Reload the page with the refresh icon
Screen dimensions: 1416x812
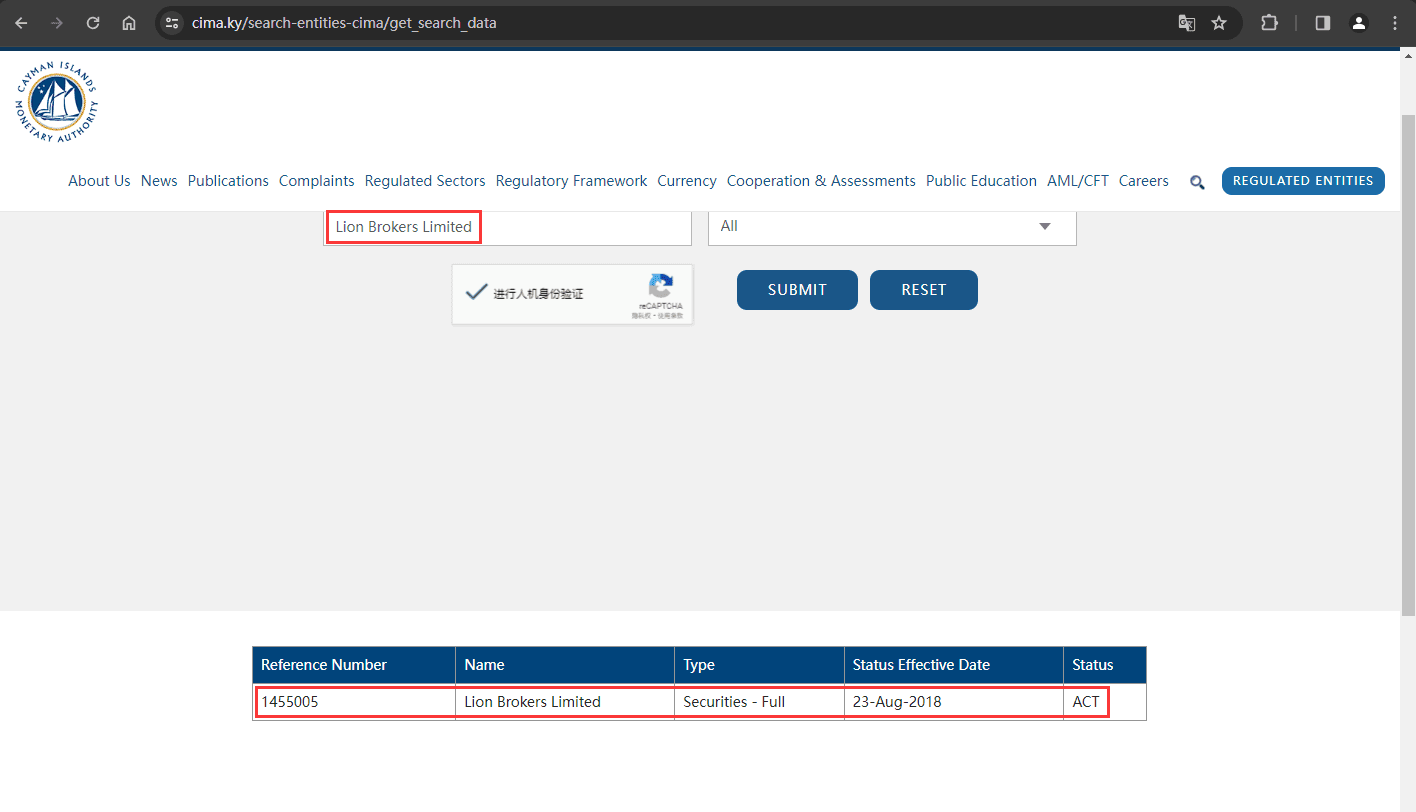[93, 23]
